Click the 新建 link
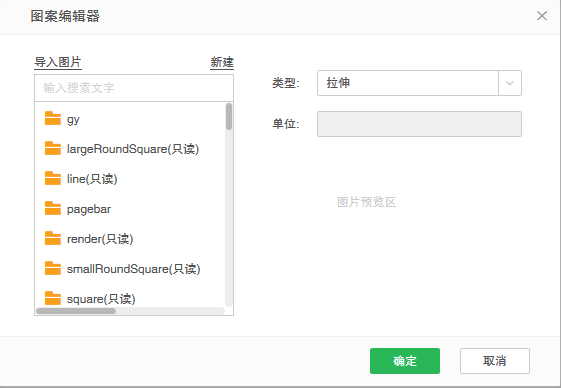The height and width of the screenshot is (388, 561). (x=222, y=62)
